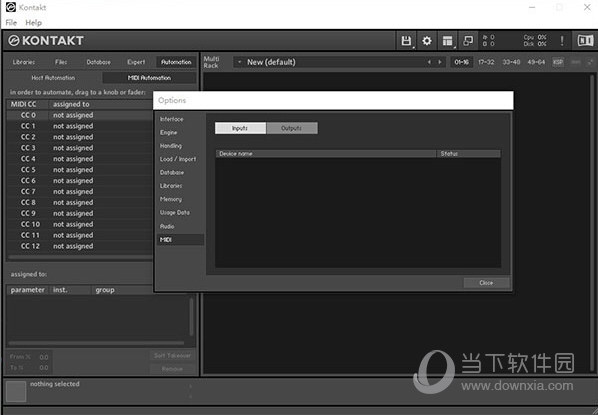
Task: Select the MIDI options page
Action: 180,240
